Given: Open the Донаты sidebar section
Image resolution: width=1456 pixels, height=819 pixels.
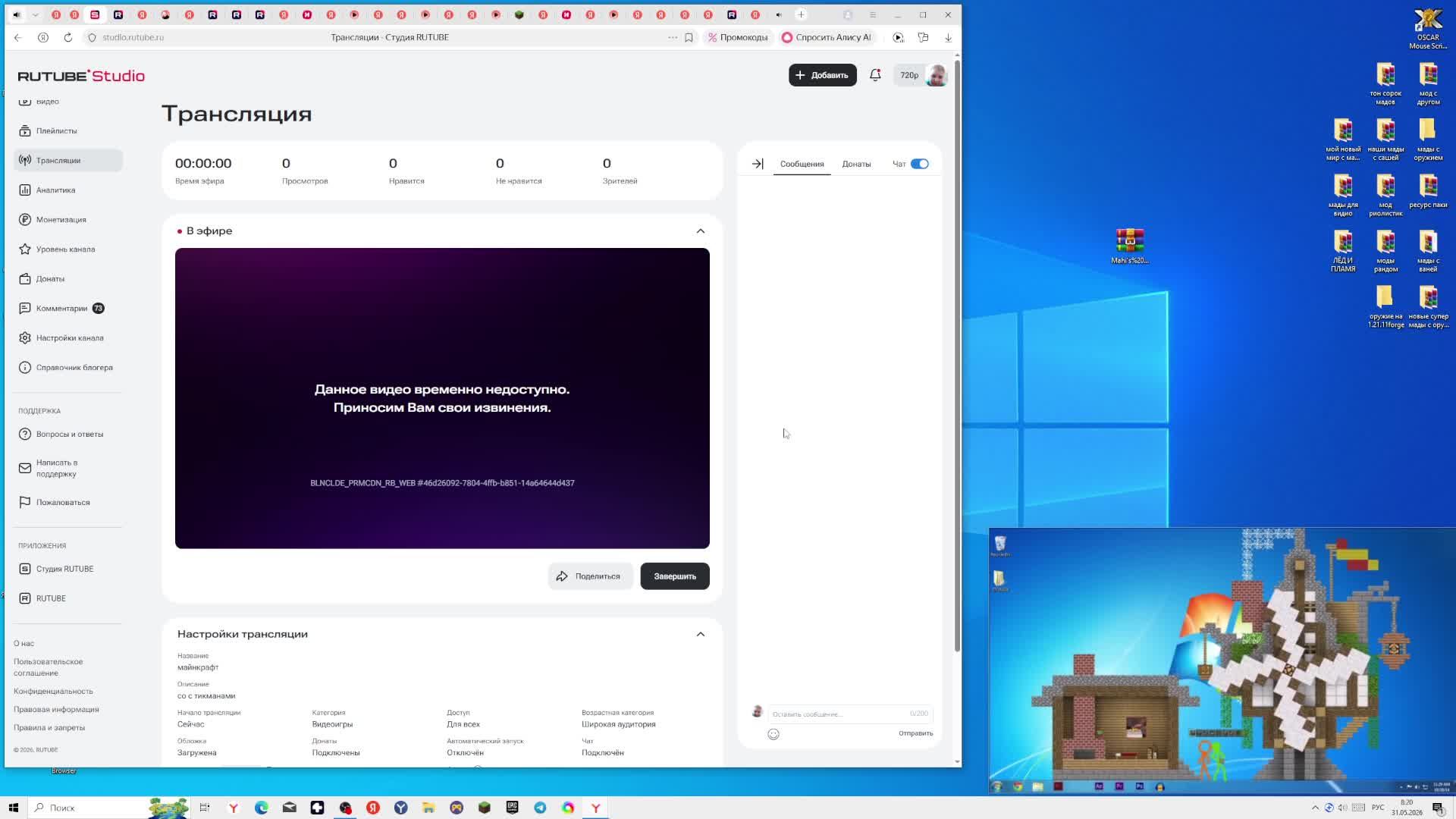Looking at the screenshot, I should [x=68, y=279].
